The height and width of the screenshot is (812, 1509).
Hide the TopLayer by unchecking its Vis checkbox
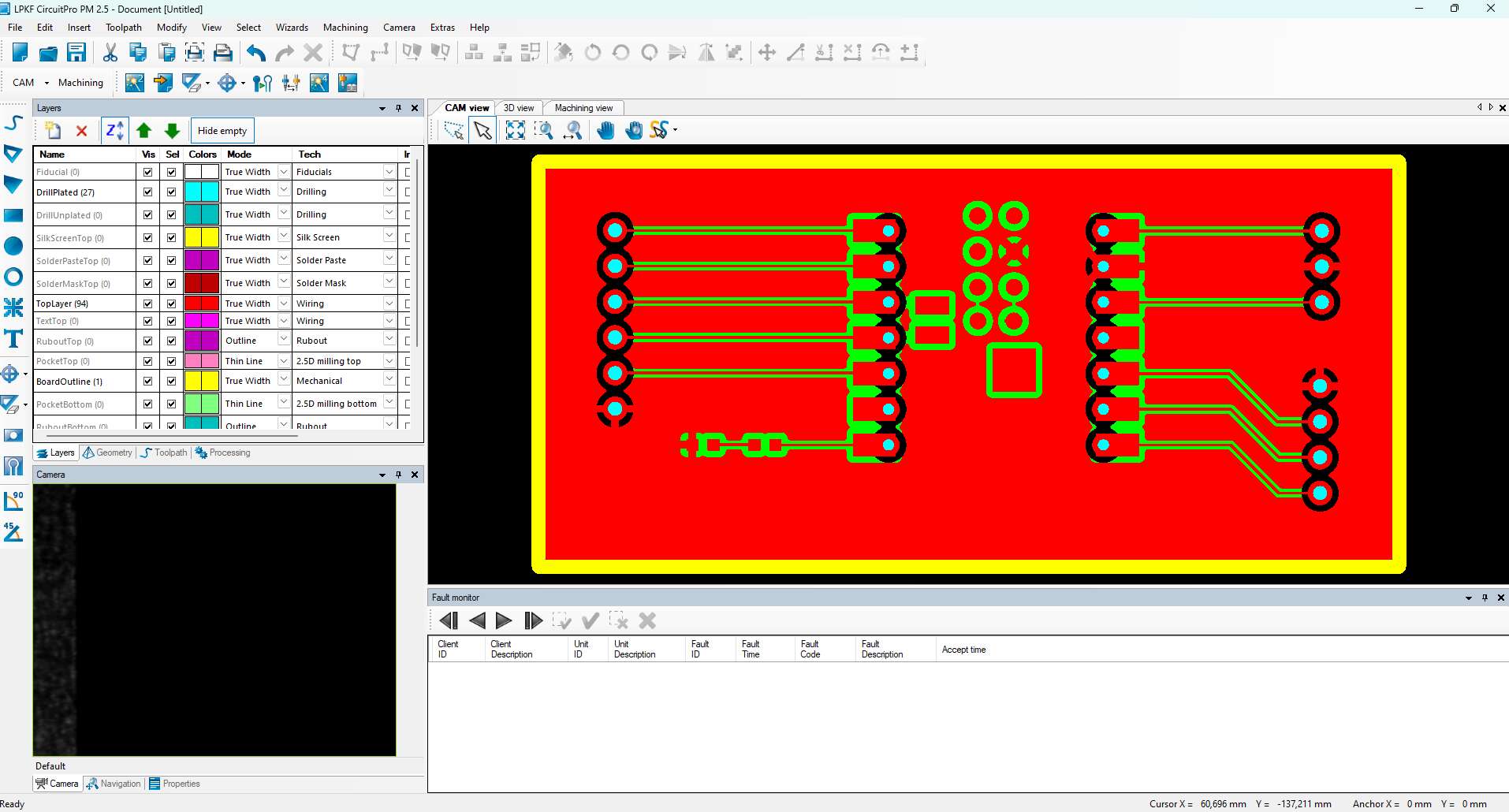(147, 304)
